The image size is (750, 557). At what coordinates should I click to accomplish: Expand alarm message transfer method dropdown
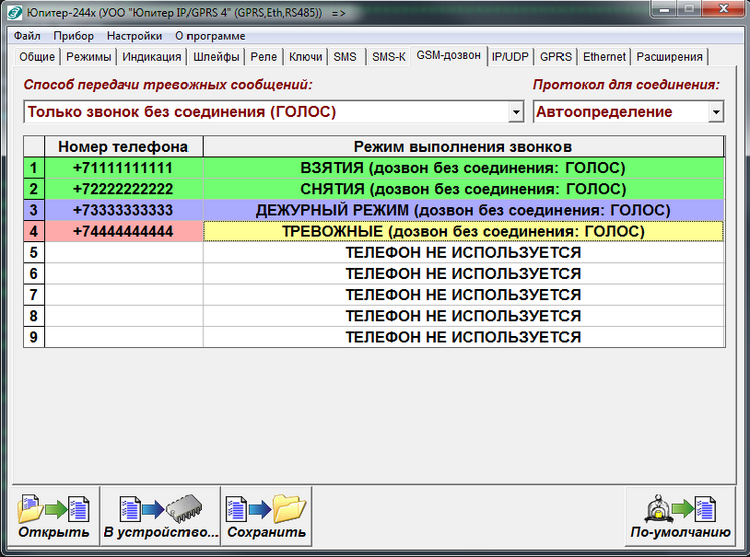(x=516, y=112)
